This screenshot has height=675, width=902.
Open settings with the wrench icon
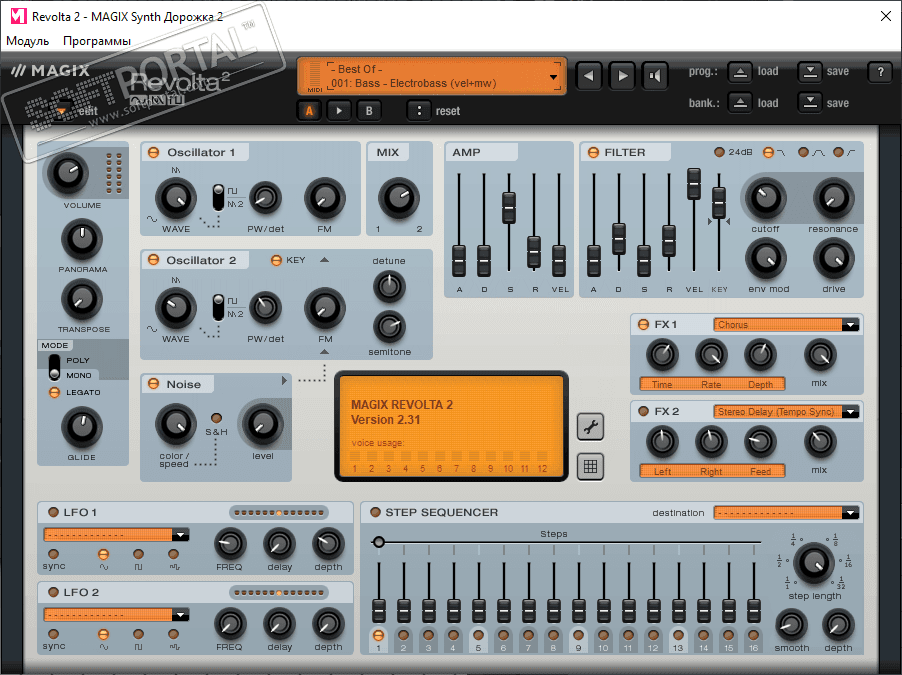[590, 427]
